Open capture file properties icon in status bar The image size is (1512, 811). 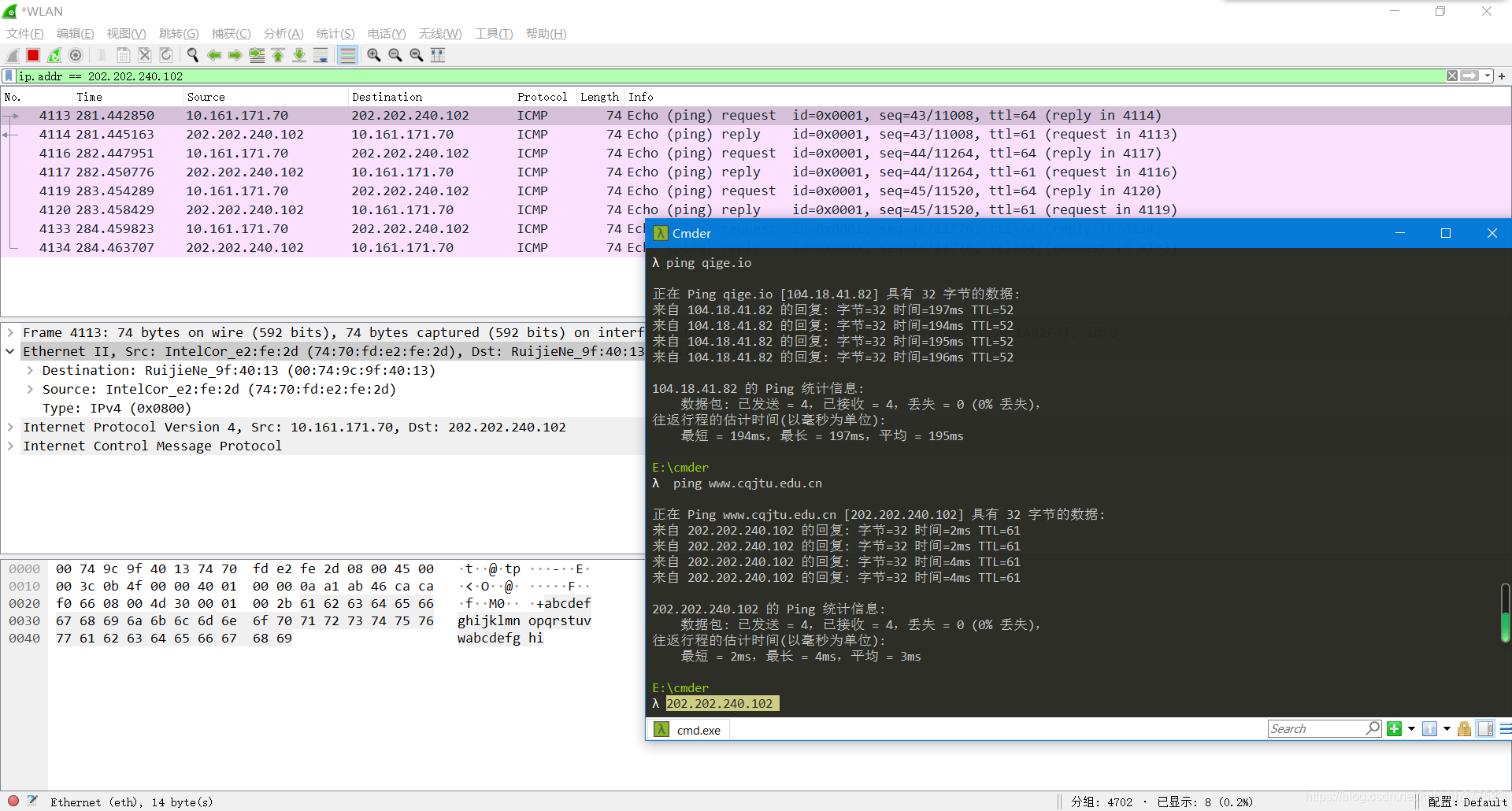point(32,801)
